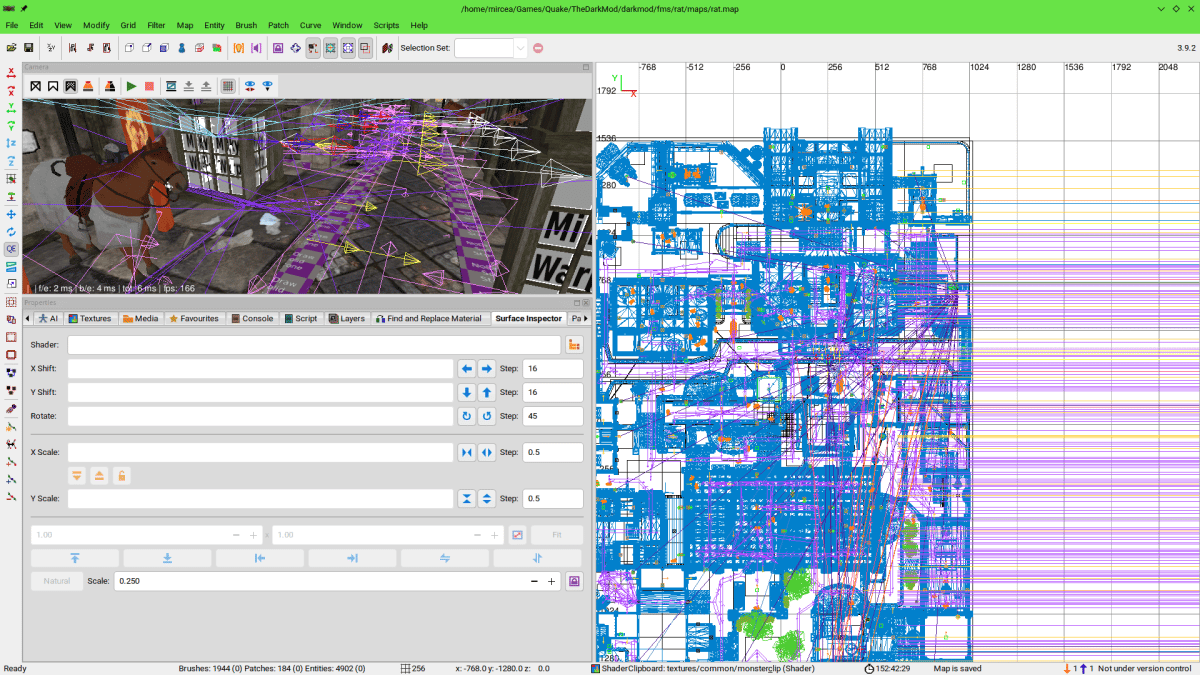Open the Shader chooser icon next to Shader field
The height and width of the screenshot is (675, 1200).
pyautogui.click(x=574, y=345)
